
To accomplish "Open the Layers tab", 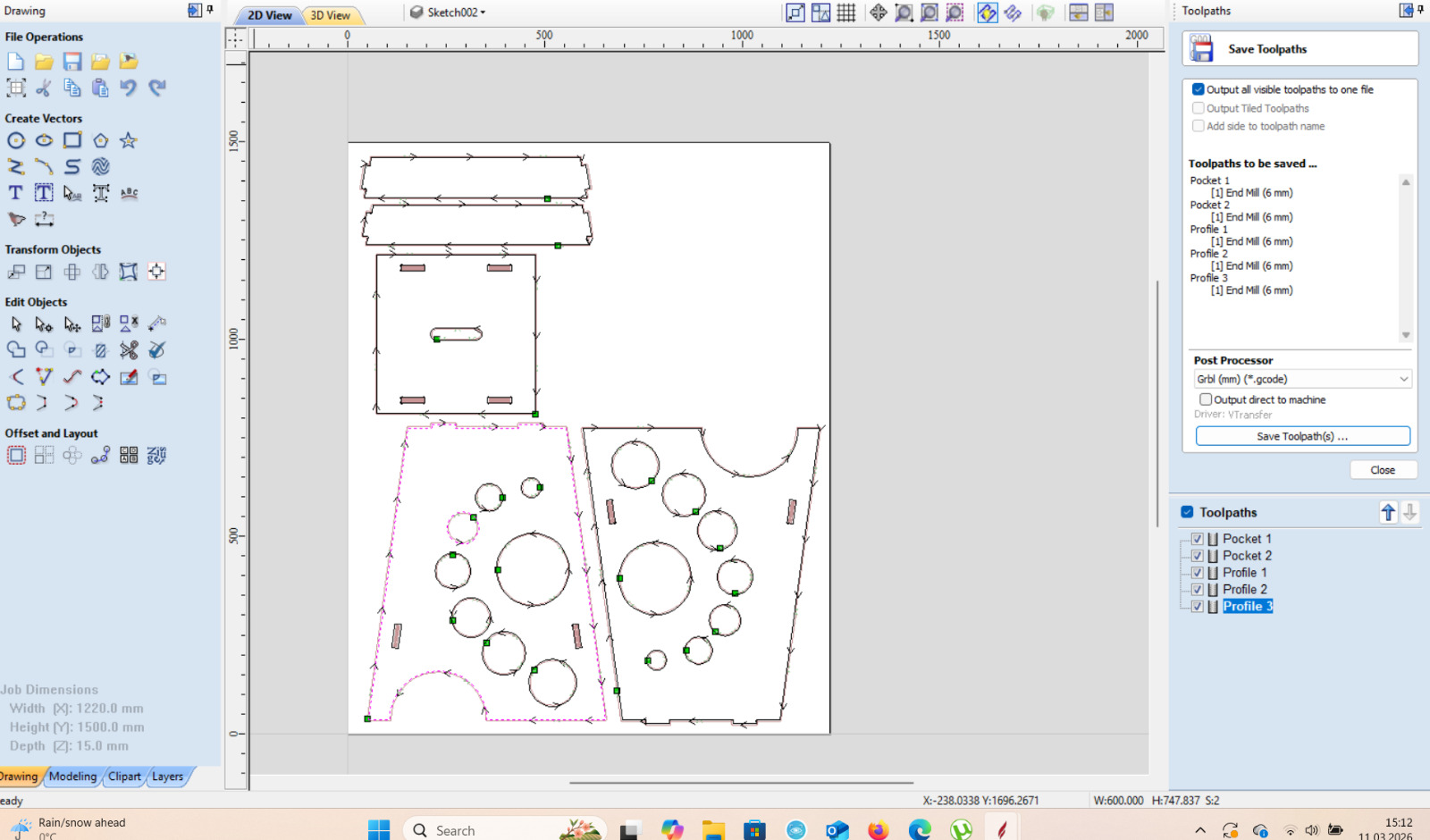I will pyautogui.click(x=167, y=777).
